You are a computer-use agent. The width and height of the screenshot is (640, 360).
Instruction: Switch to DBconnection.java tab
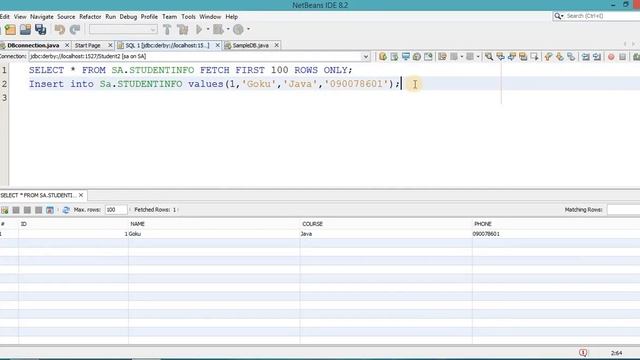(x=33, y=45)
